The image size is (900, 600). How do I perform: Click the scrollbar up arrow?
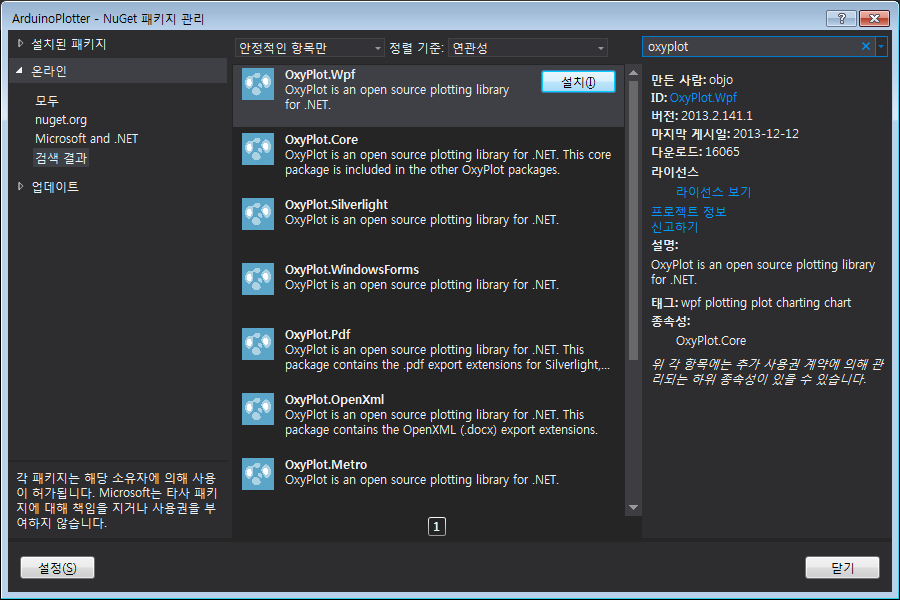pos(633,73)
